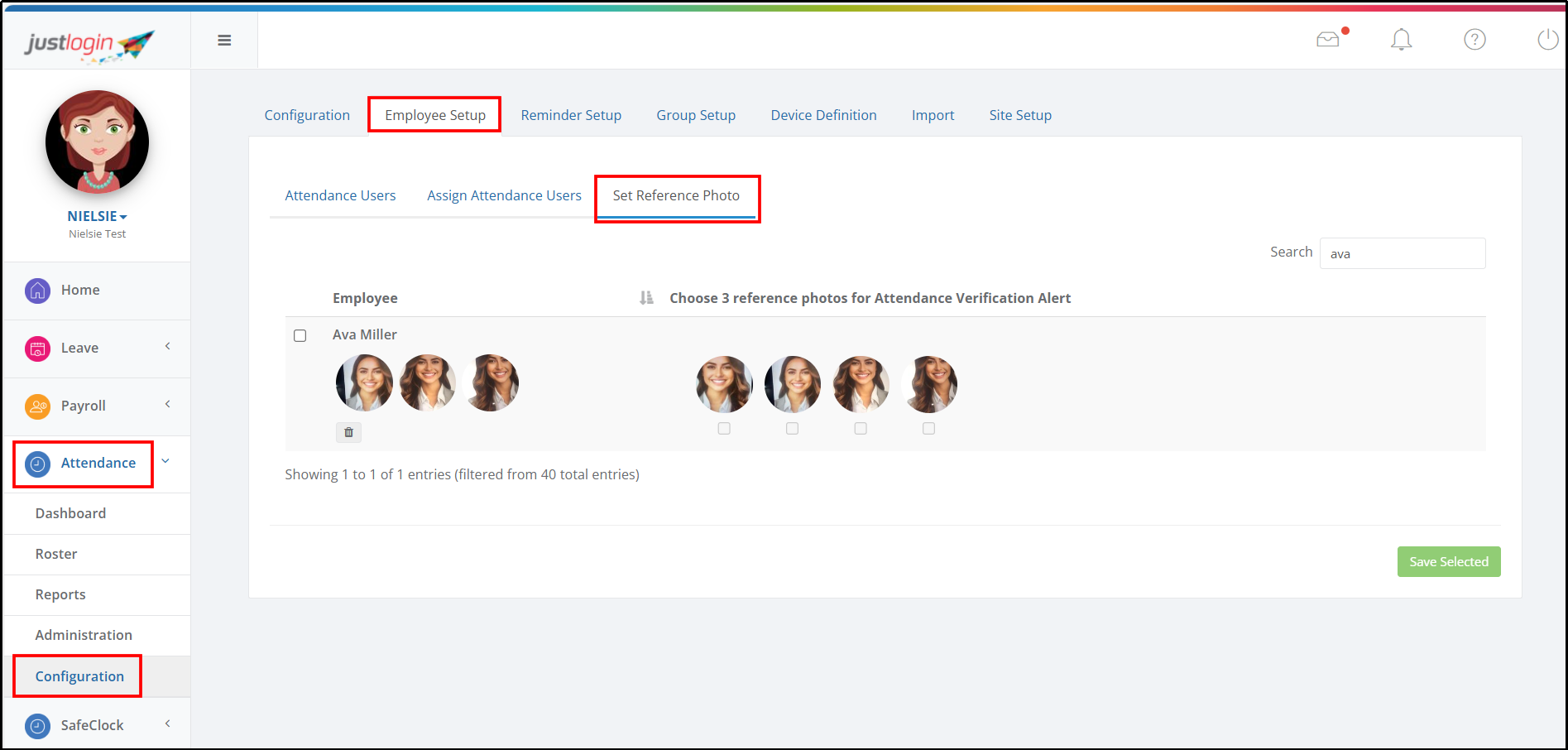Select the Ava Miller row checkbox

300,335
